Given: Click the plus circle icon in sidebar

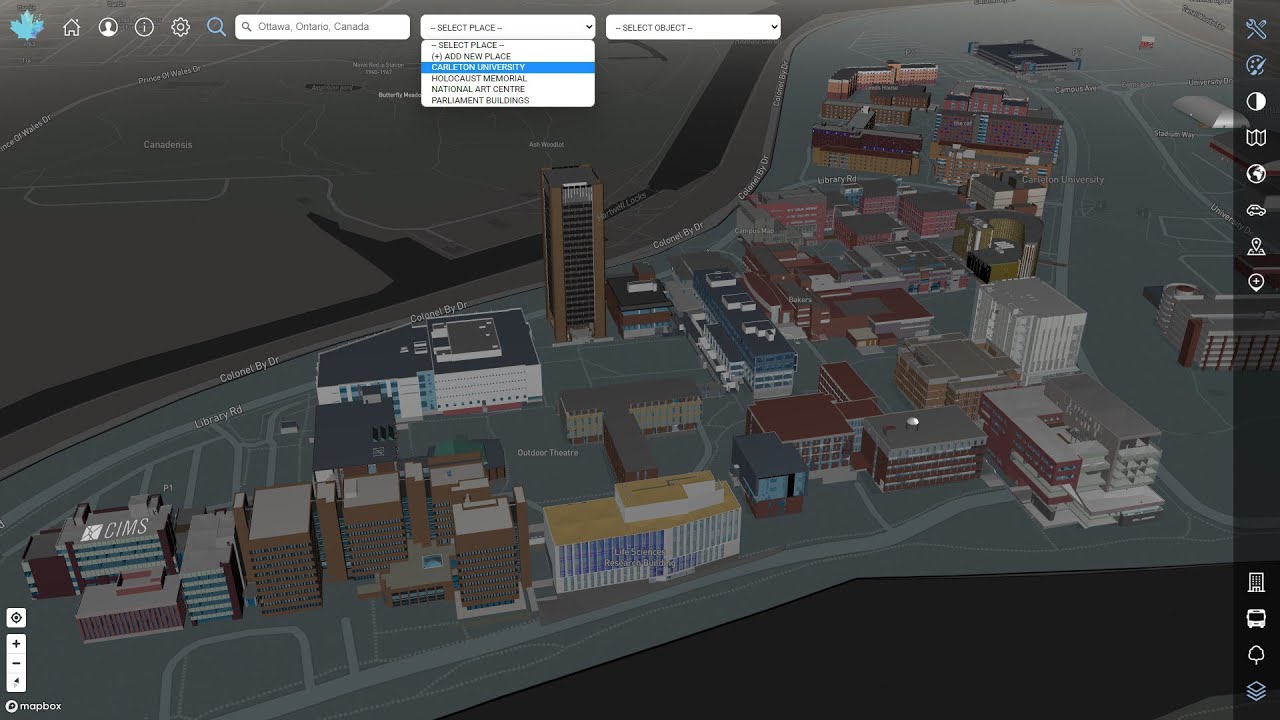Looking at the screenshot, I should point(1256,282).
